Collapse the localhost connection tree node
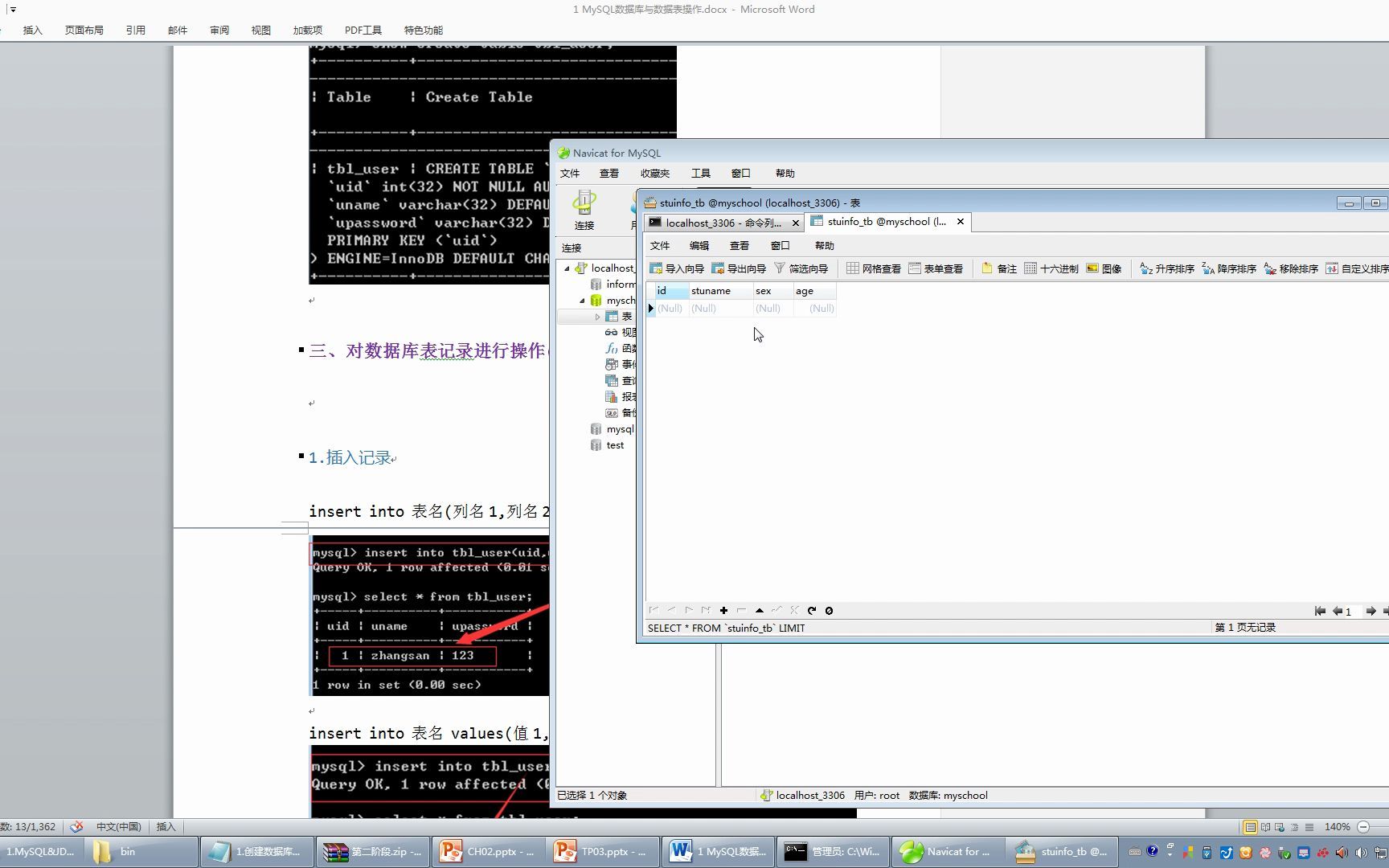Image resolution: width=1389 pixels, height=868 pixels. [567, 268]
